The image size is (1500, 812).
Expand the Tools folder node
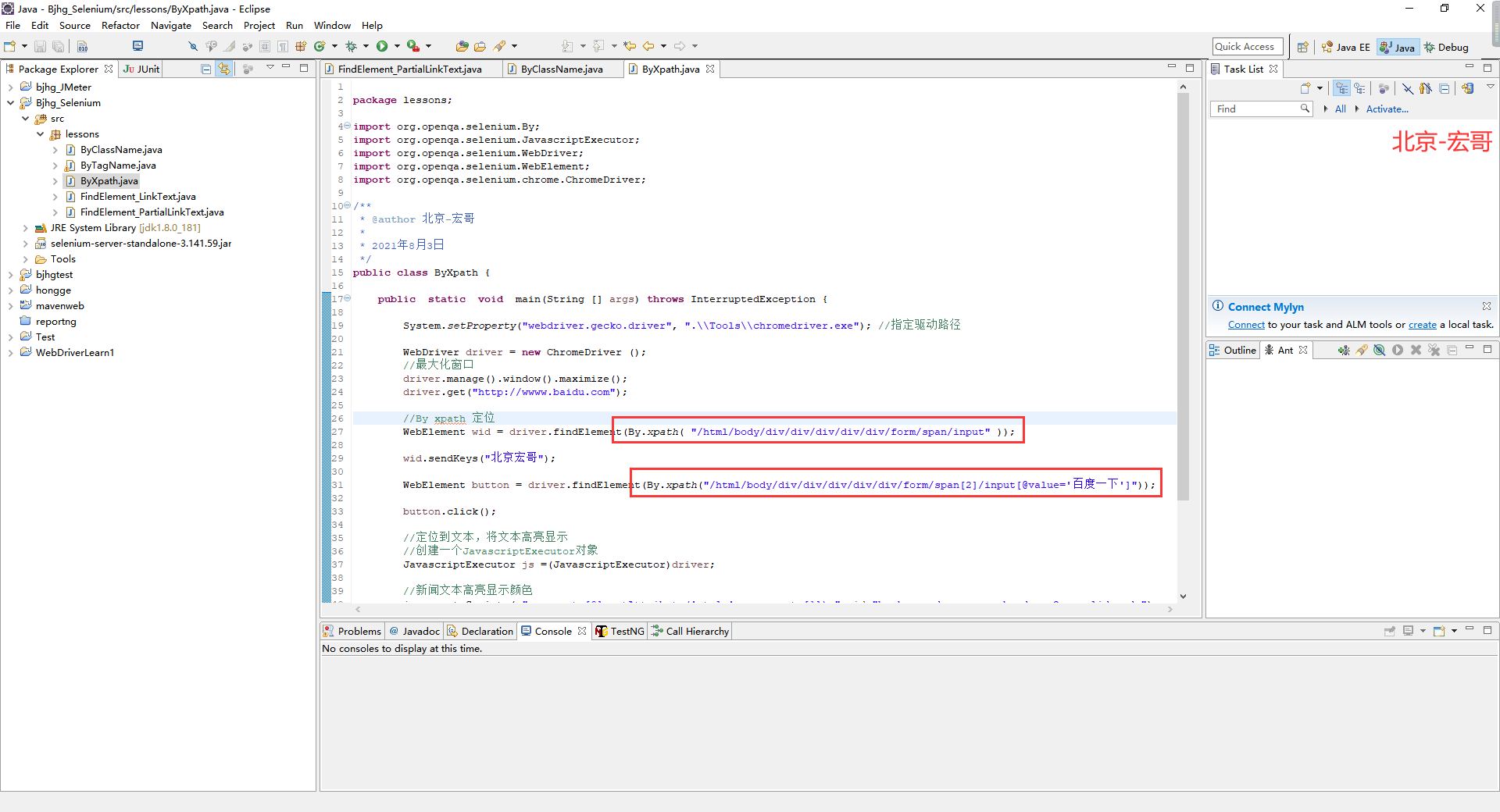pyautogui.click(x=25, y=258)
